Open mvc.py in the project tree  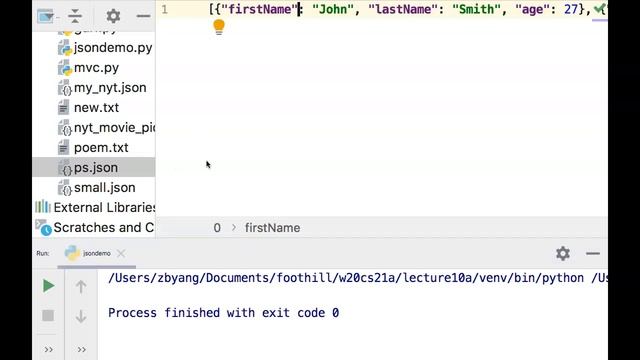point(89,68)
